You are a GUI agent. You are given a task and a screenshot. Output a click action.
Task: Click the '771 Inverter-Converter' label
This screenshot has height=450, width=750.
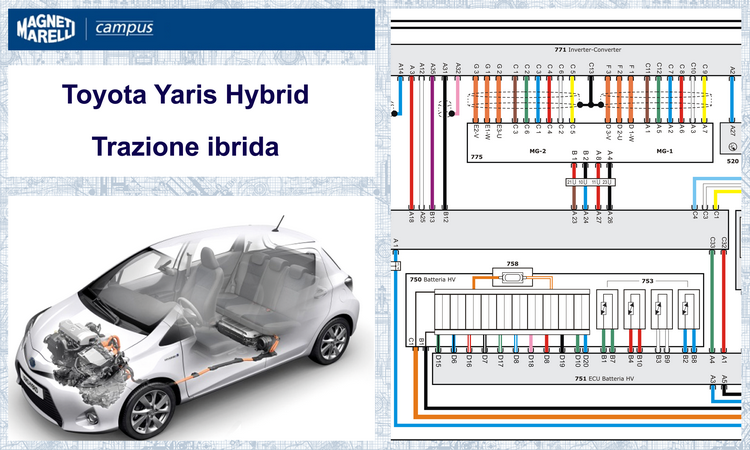click(588, 50)
